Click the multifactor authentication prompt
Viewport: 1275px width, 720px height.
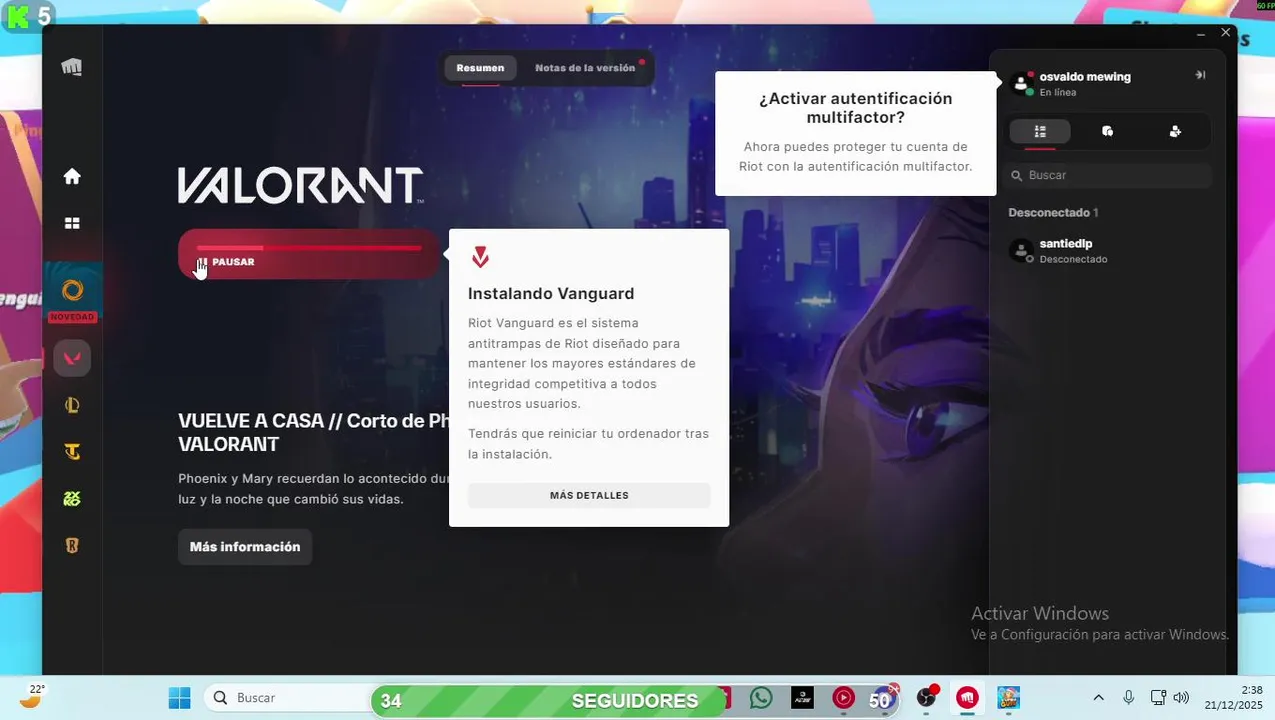point(855,133)
